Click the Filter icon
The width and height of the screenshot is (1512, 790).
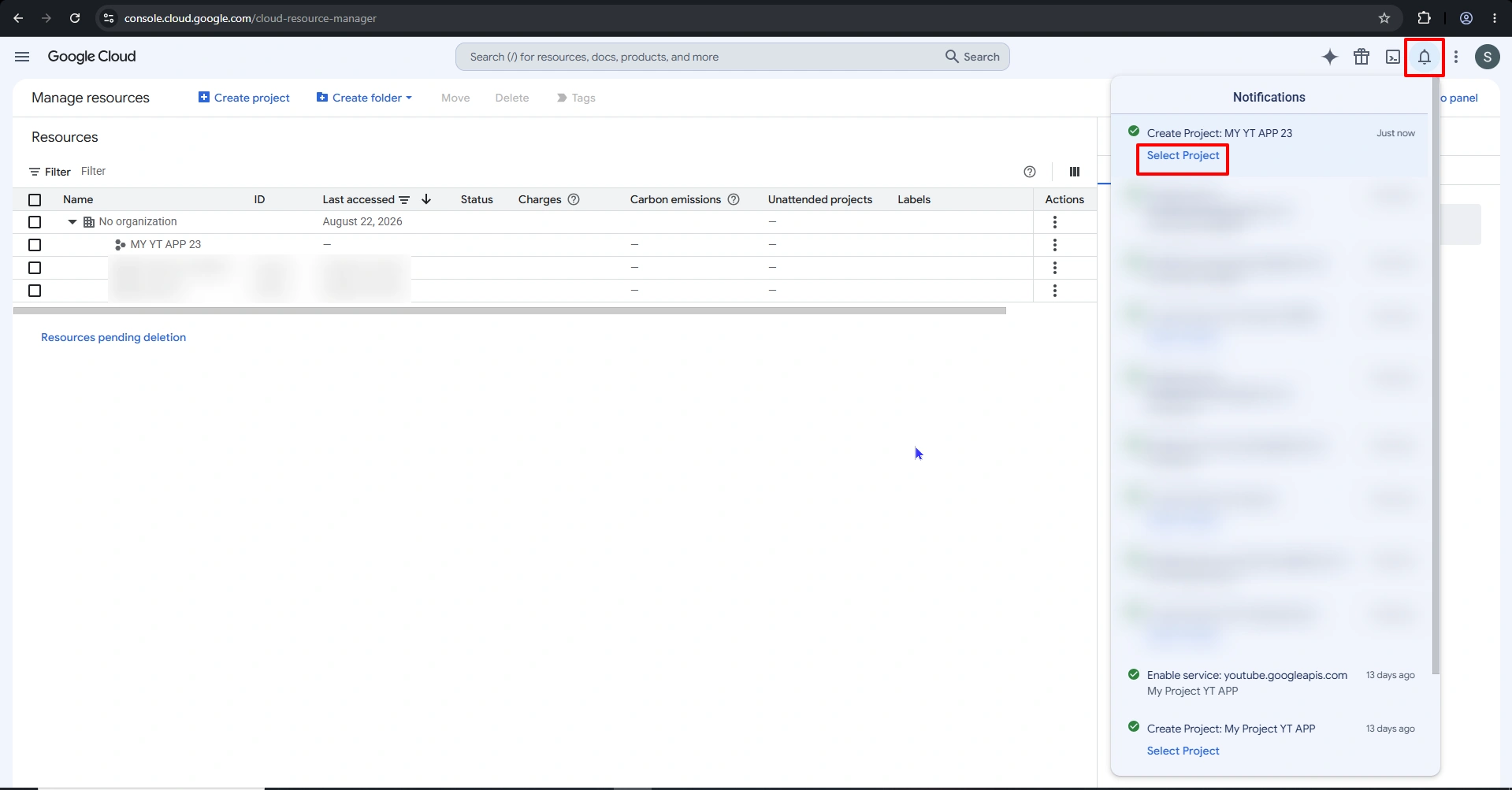pos(35,172)
